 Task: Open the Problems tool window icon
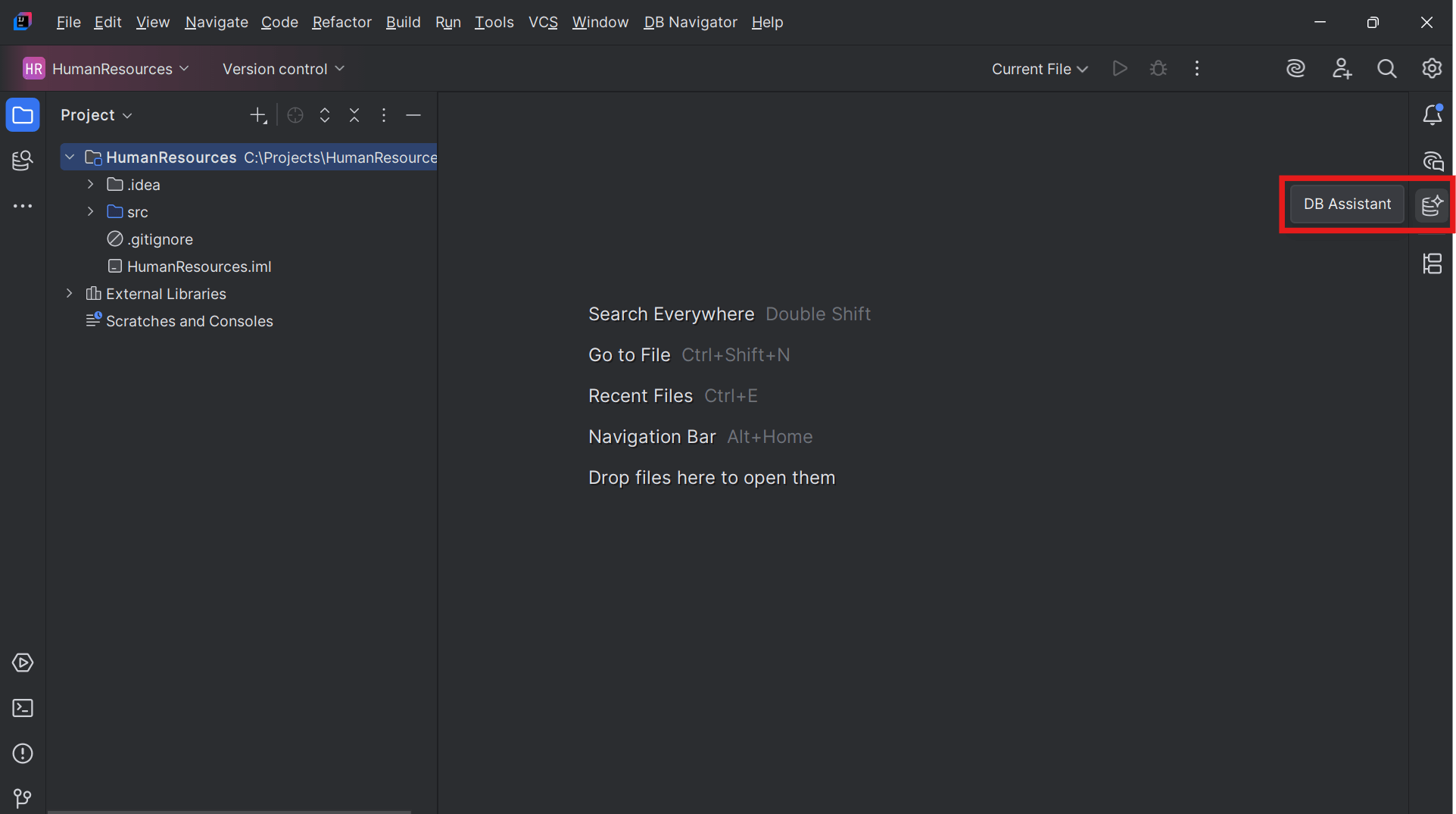click(x=23, y=753)
